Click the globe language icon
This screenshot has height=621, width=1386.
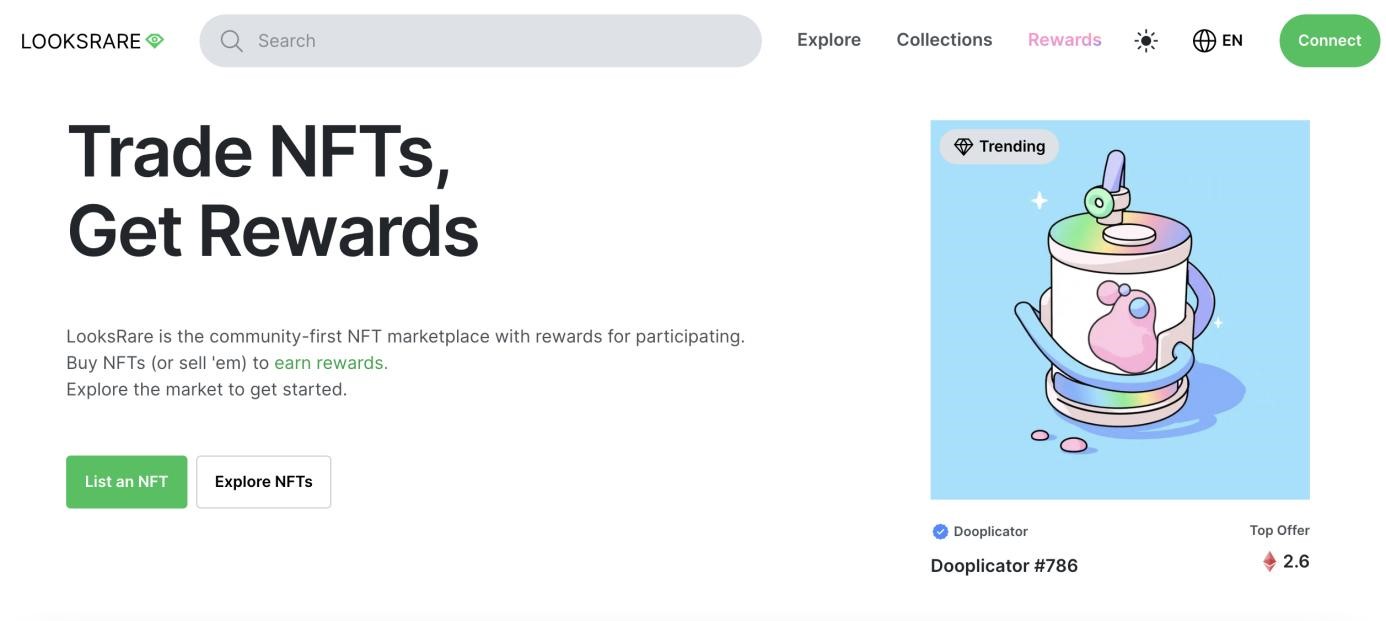point(1204,41)
